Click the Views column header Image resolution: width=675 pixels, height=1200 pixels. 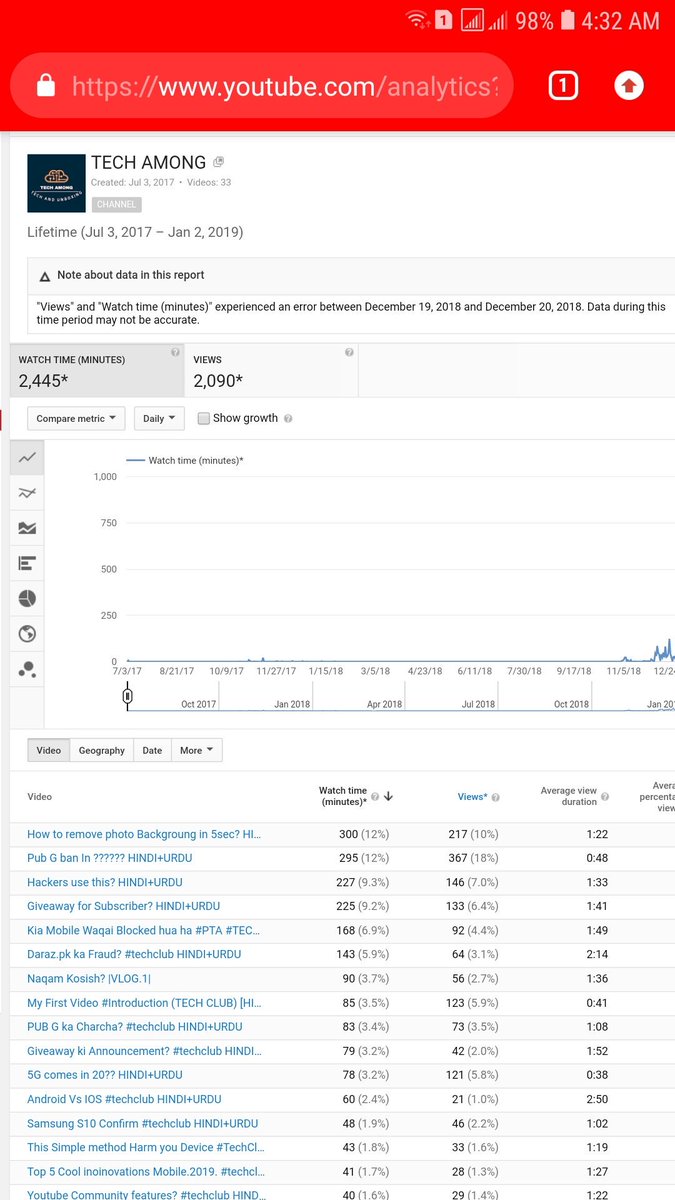click(x=472, y=797)
